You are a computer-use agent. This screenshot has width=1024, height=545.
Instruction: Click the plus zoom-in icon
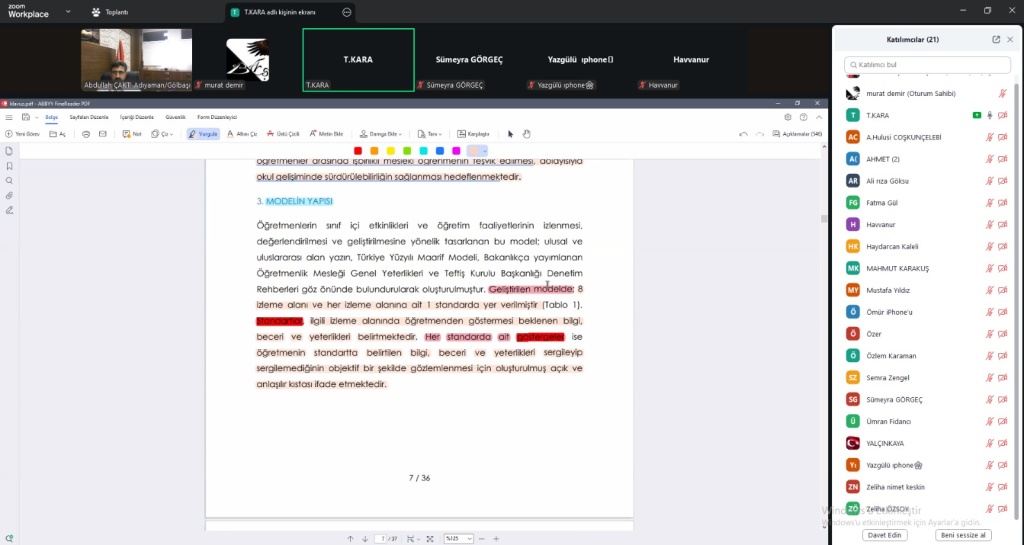[x=496, y=539]
